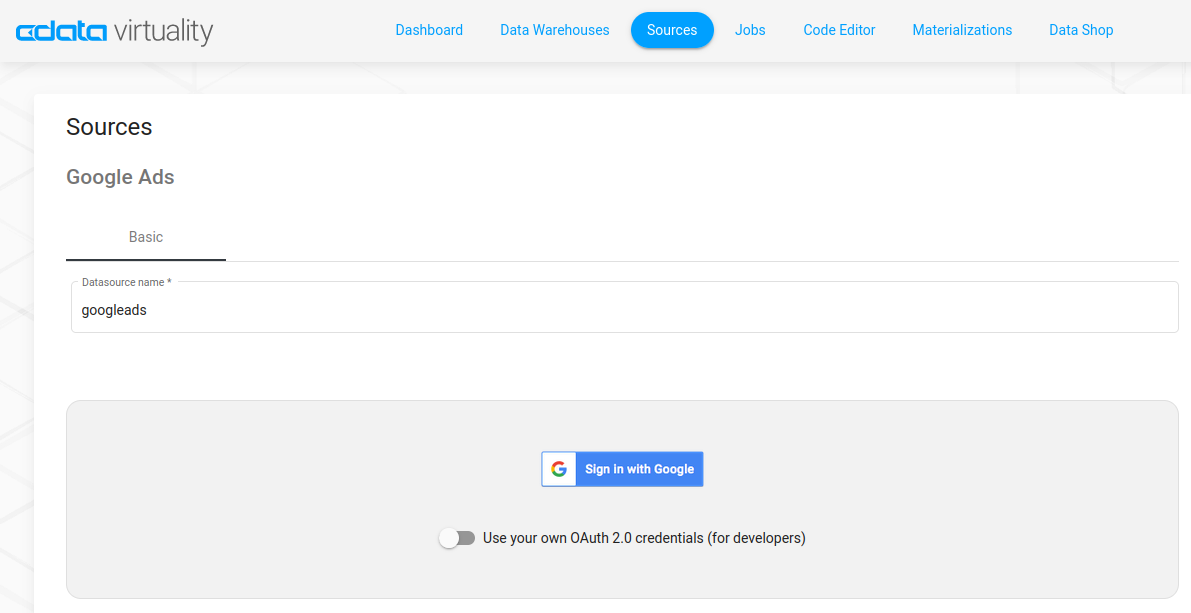The height and width of the screenshot is (613, 1191).
Task: Open the Jobs section
Action: pos(749,30)
